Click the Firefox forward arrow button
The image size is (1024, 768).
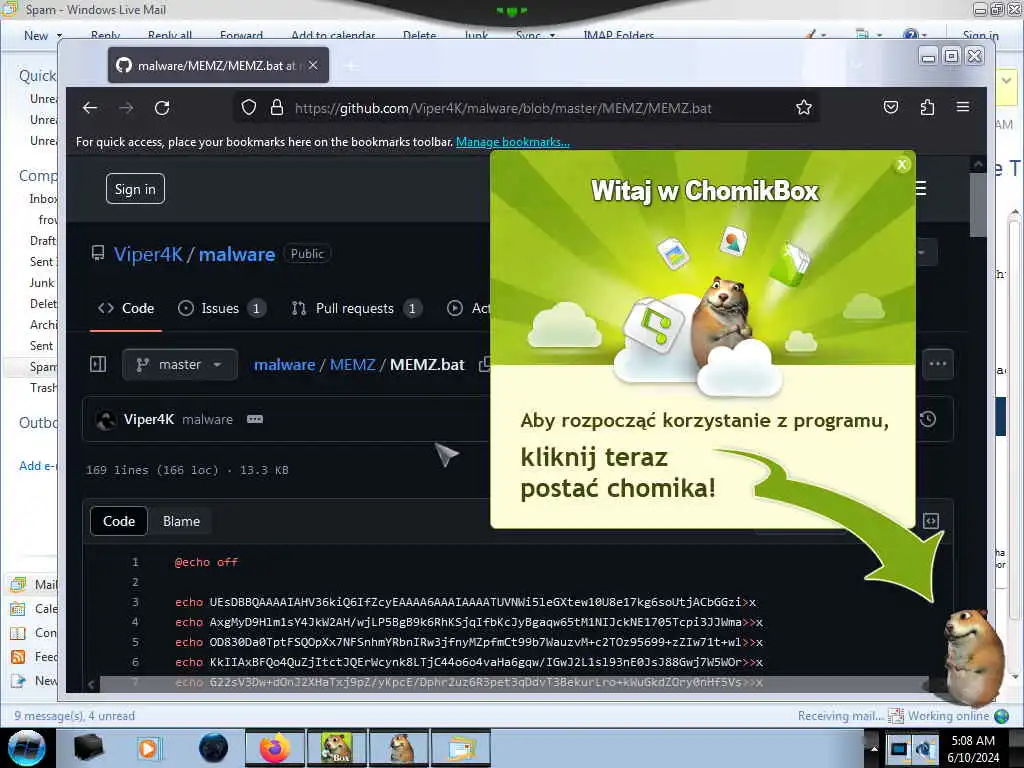(126, 108)
